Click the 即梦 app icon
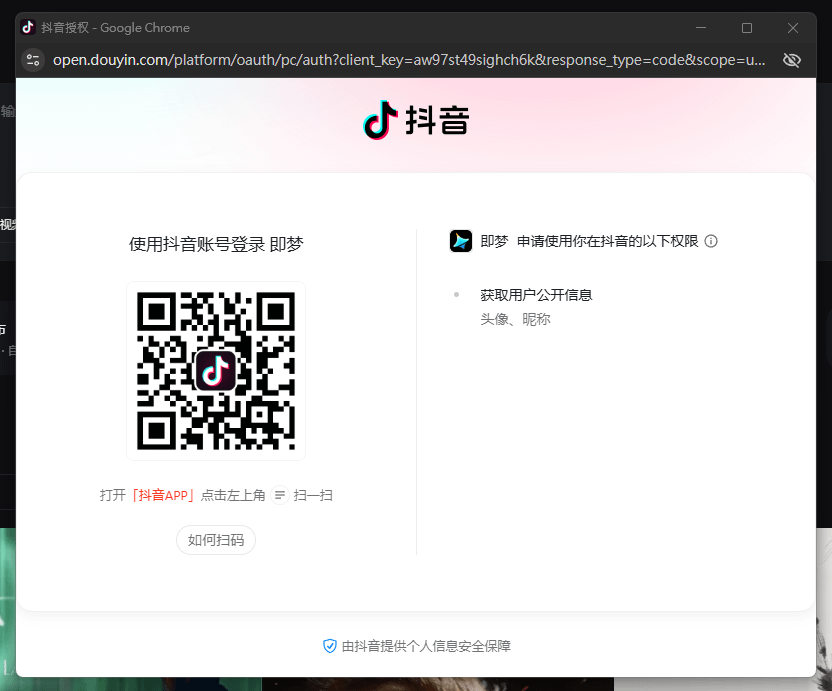 (x=461, y=241)
